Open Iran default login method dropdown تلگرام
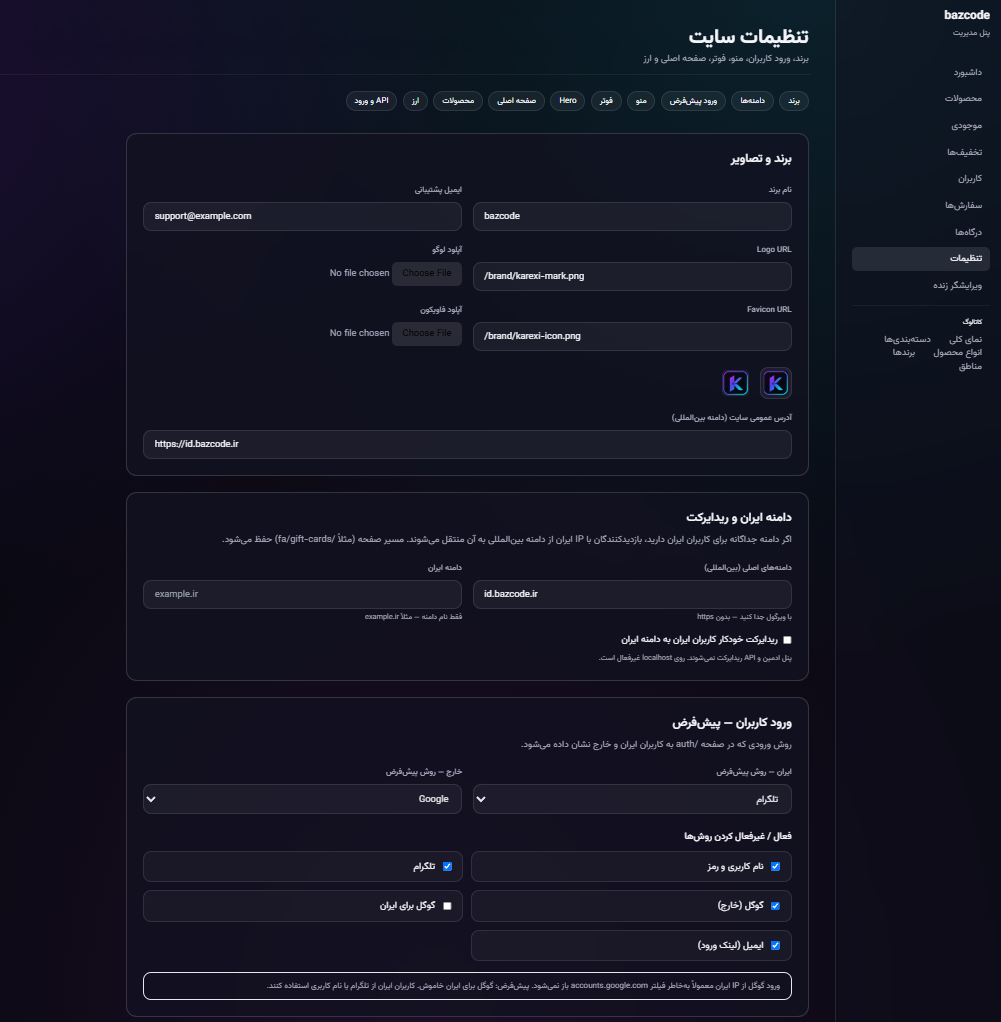Screen dimensions: 1001x1022 point(632,799)
